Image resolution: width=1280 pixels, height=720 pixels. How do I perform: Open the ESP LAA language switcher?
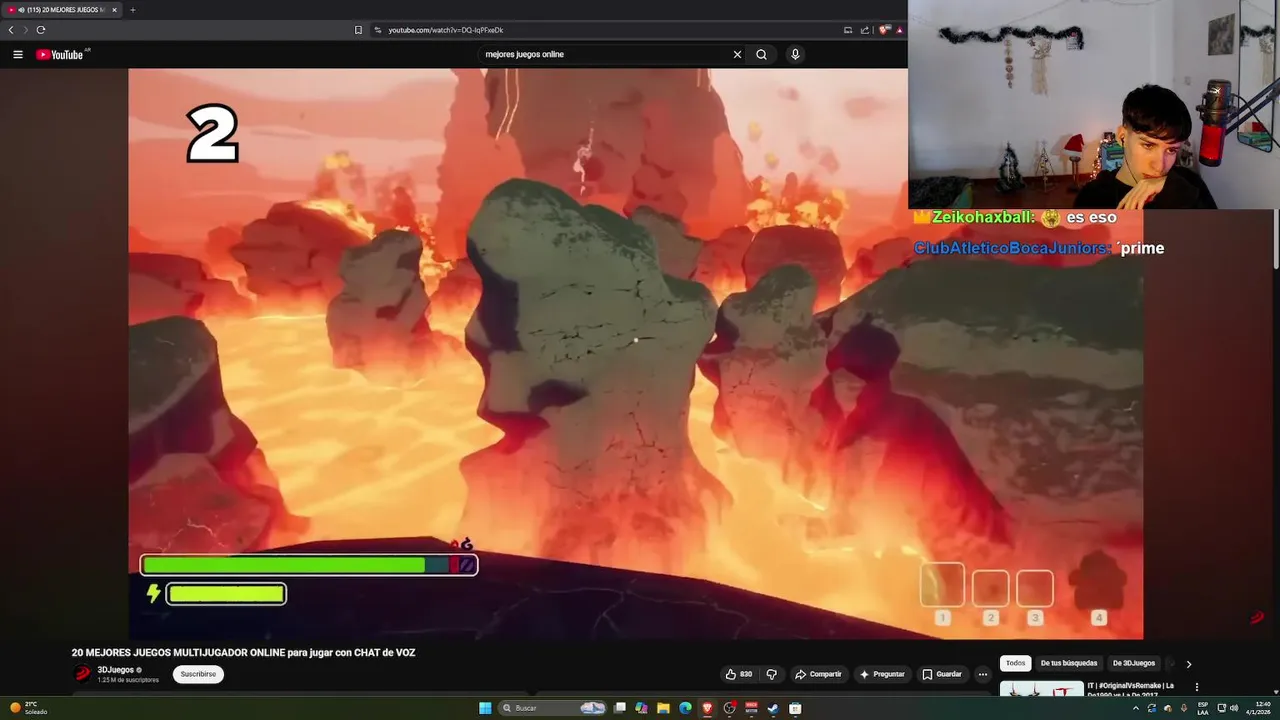click(1202, 708)
